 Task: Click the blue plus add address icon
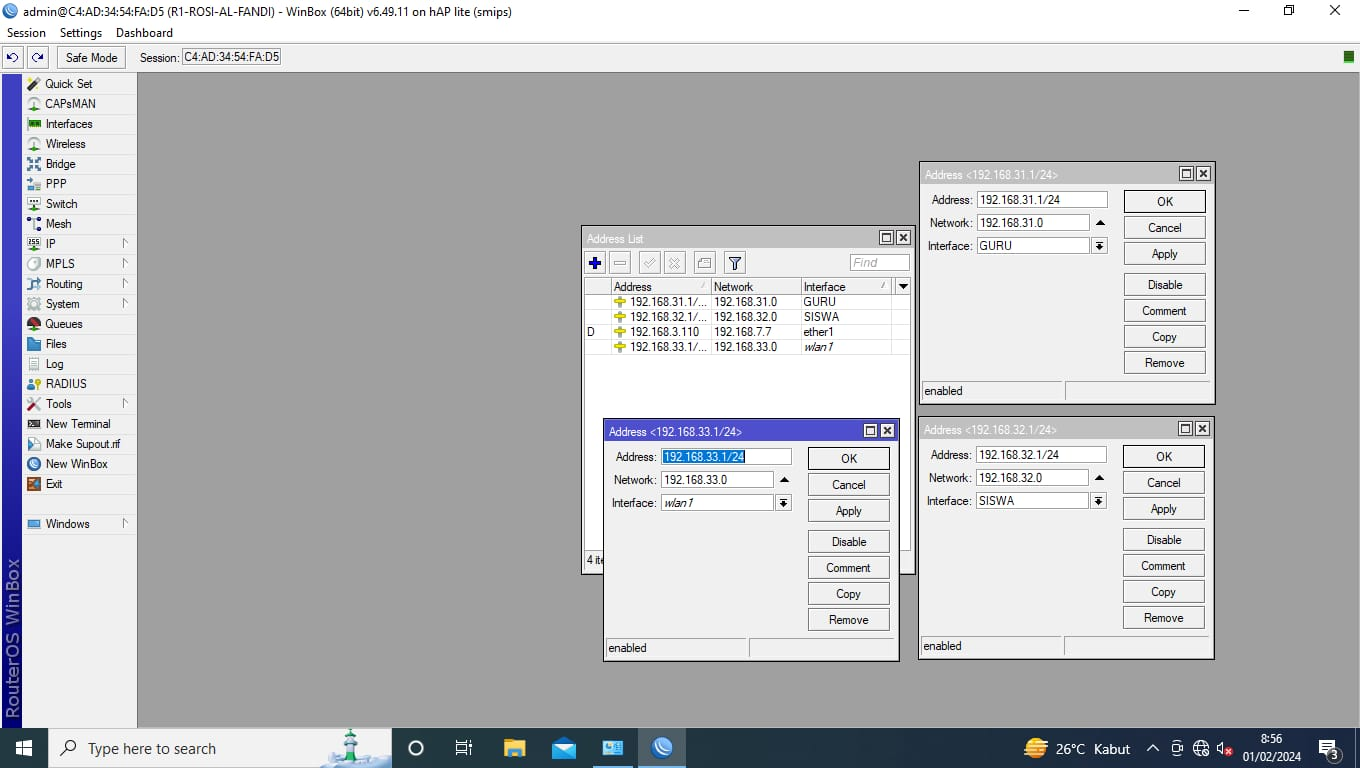pos(595,263)
